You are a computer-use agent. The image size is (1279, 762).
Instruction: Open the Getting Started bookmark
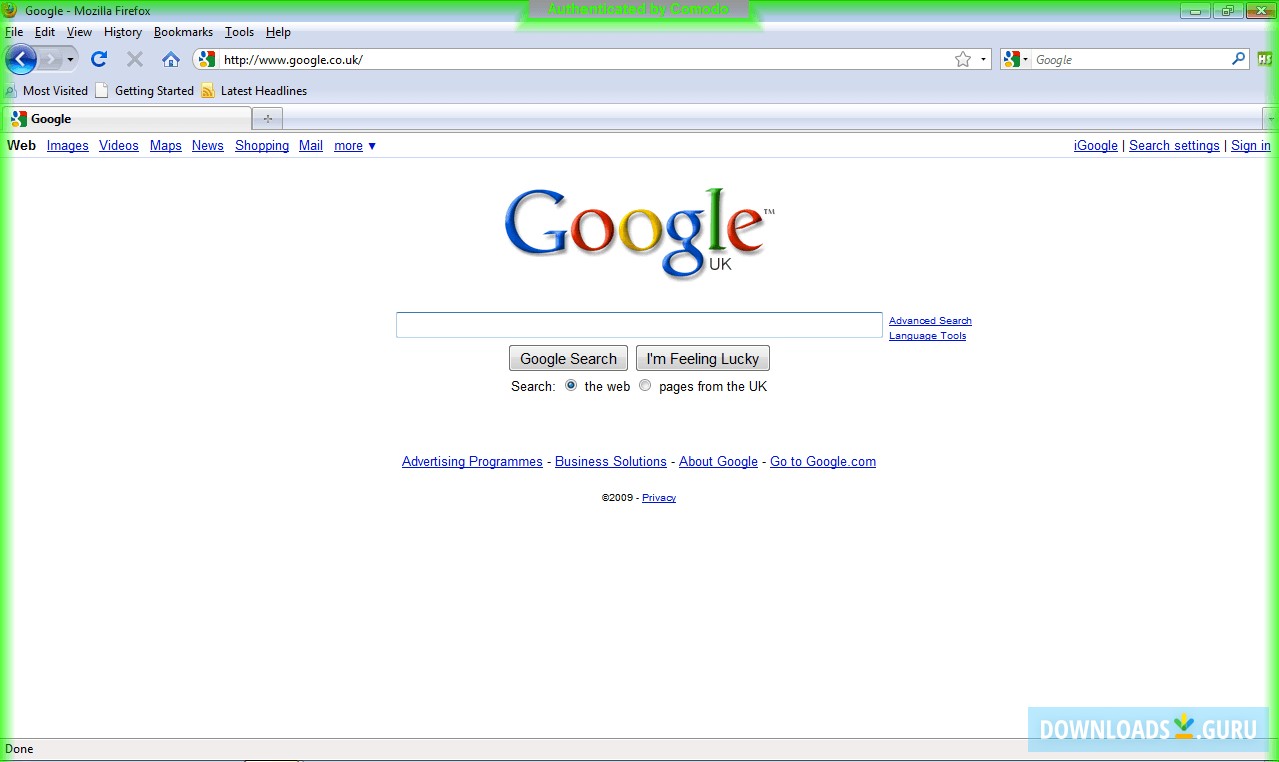145,90
